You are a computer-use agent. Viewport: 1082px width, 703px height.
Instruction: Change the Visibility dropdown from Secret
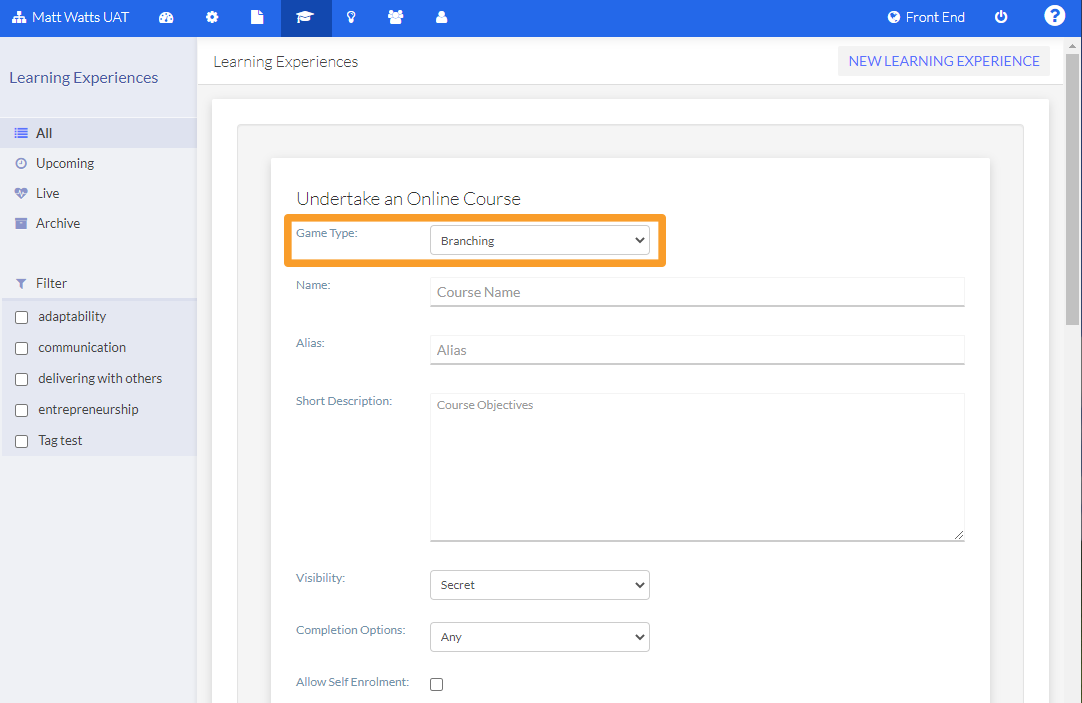coord(539,584)
